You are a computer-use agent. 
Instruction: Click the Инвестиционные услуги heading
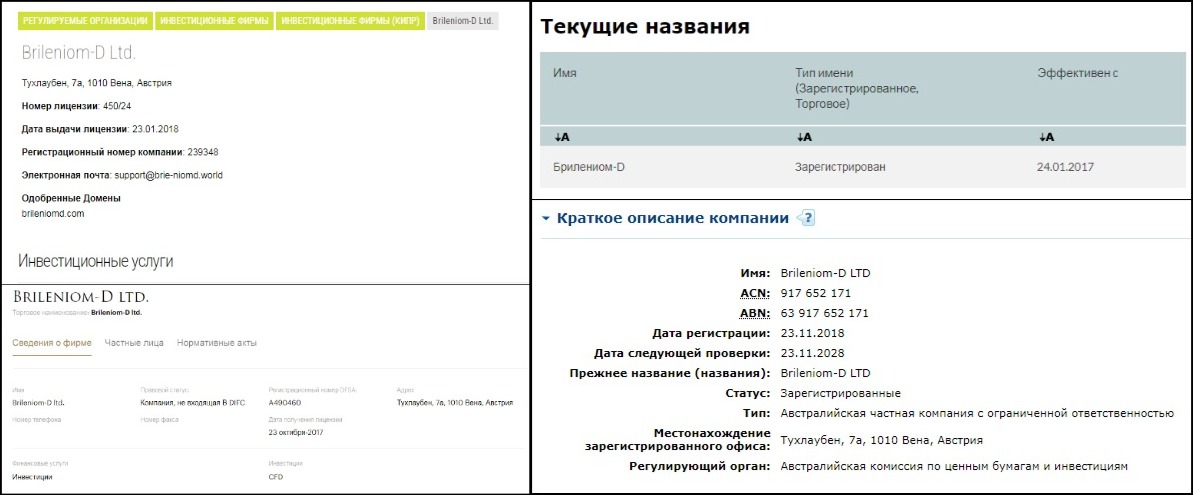(96, 262)
